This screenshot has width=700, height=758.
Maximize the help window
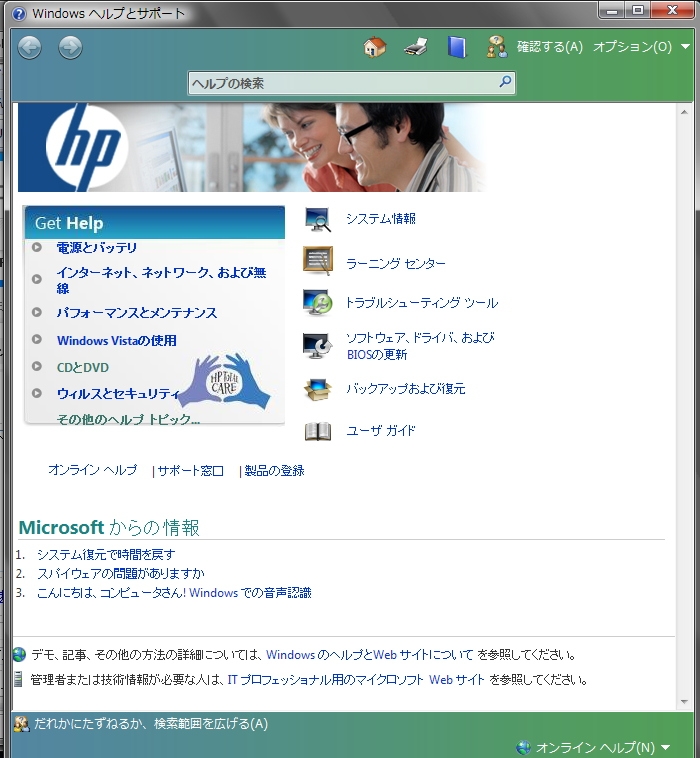point(638,10)
